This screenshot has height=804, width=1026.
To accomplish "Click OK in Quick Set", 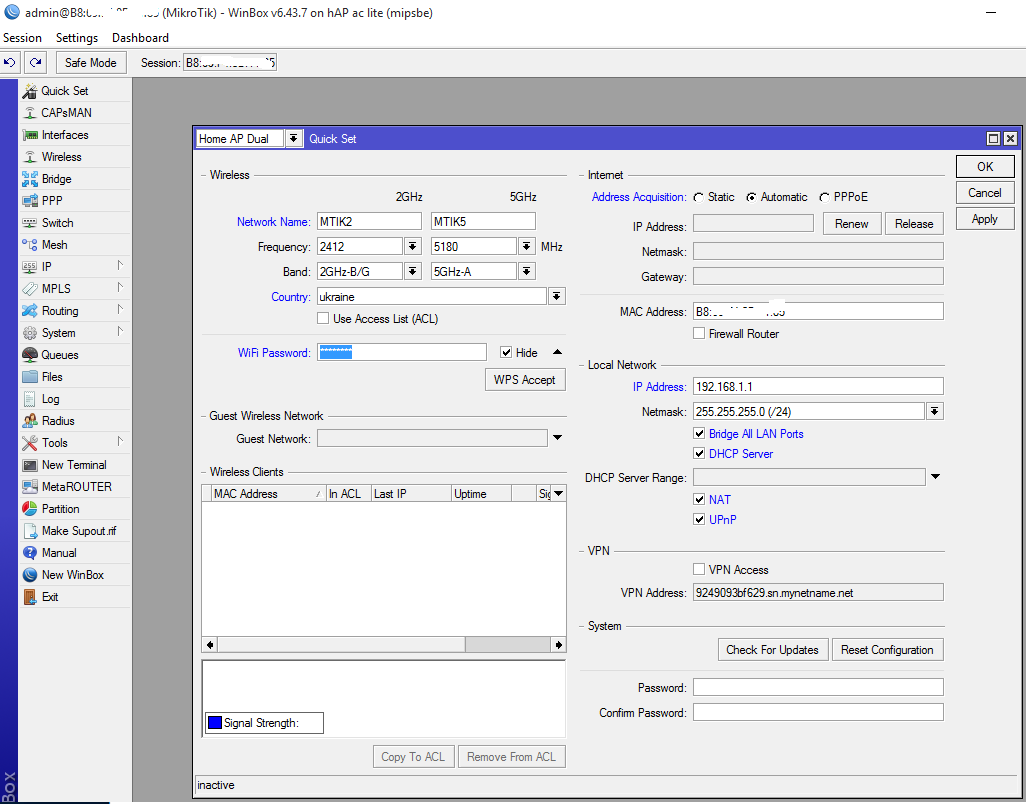I will (985, 167).
